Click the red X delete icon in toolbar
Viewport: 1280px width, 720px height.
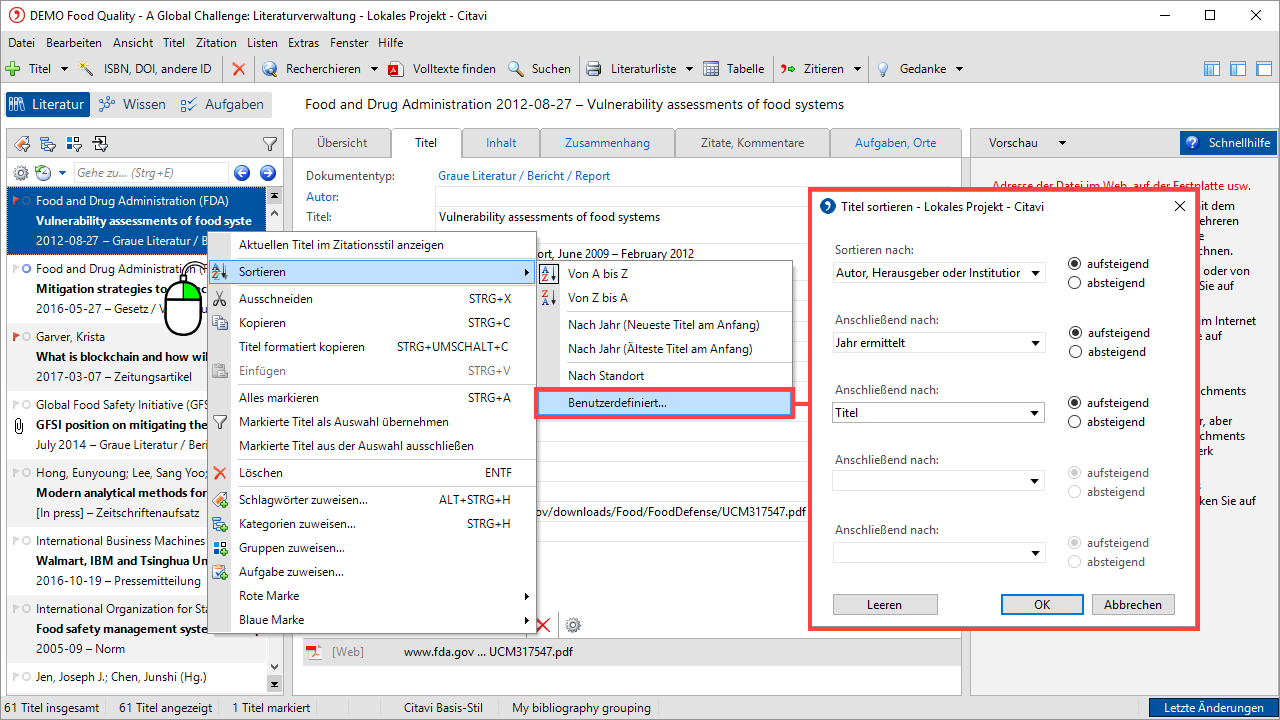pos(238,69)
